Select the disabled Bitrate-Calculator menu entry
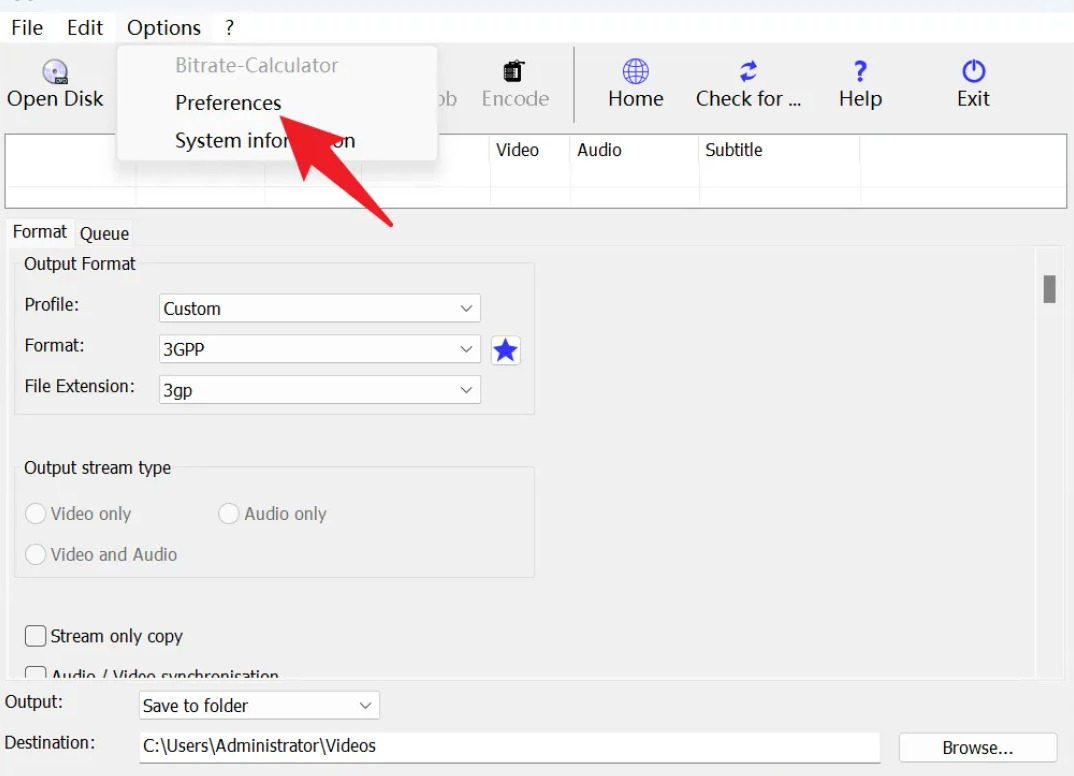 pyautogui.click(x=257, y=65)
